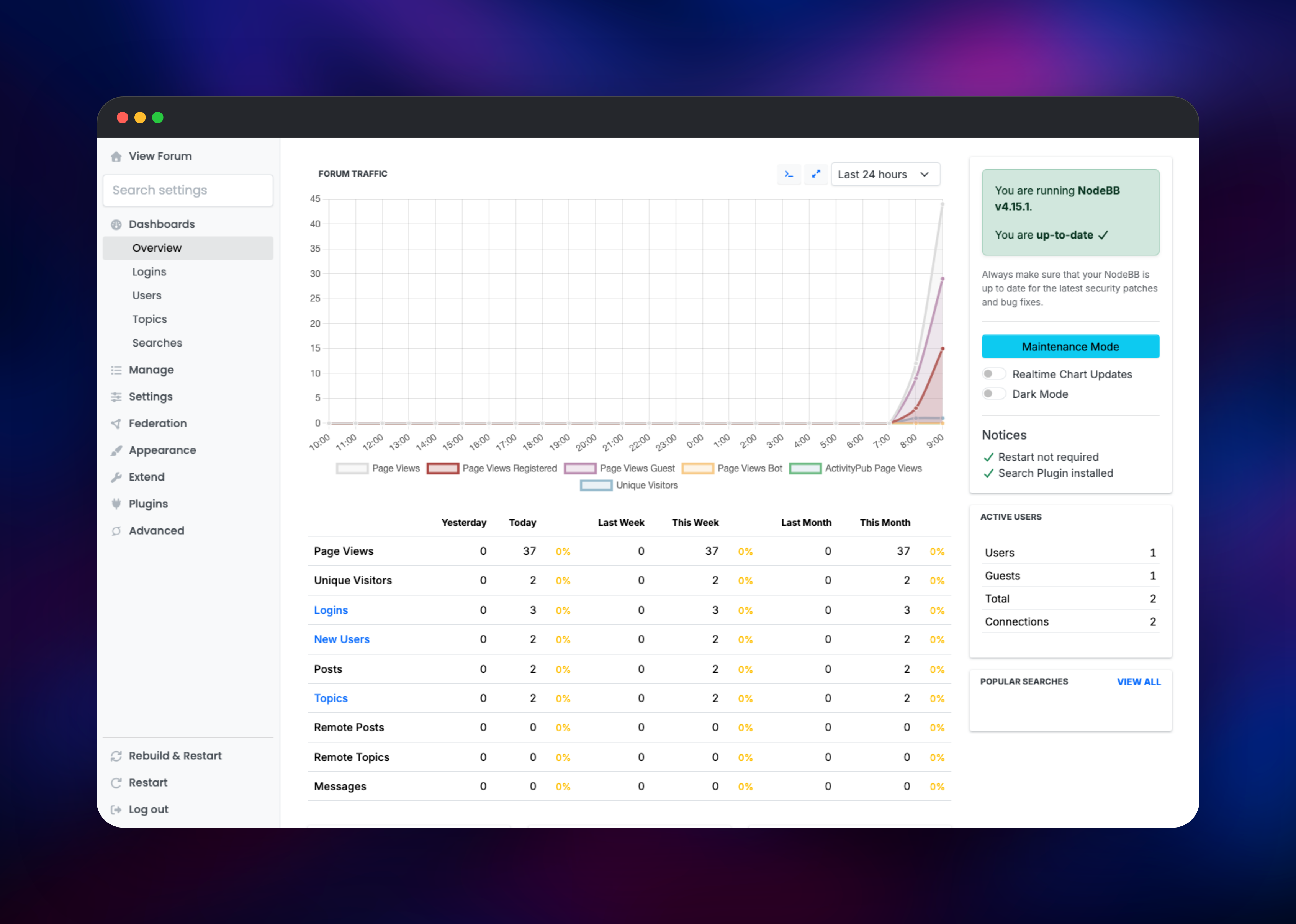Open the Searches dashboard item
The width and height of the screenshot is (1296, 924).
point(188,343)
